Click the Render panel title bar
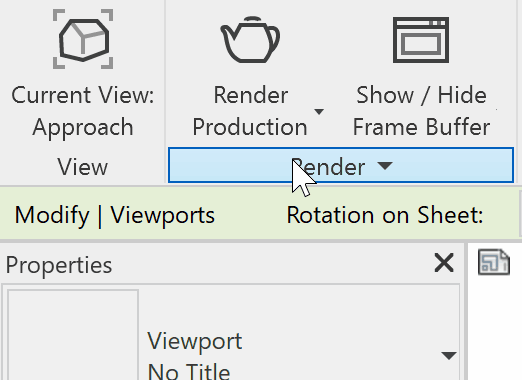The width and height of the screenshot is (522, 380). pos(341,165)
